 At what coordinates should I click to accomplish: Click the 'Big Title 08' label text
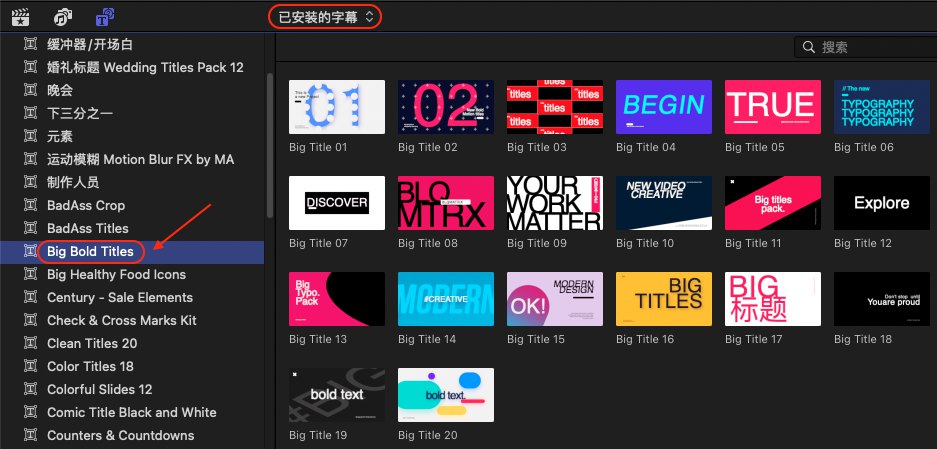[x=428, y=243]
